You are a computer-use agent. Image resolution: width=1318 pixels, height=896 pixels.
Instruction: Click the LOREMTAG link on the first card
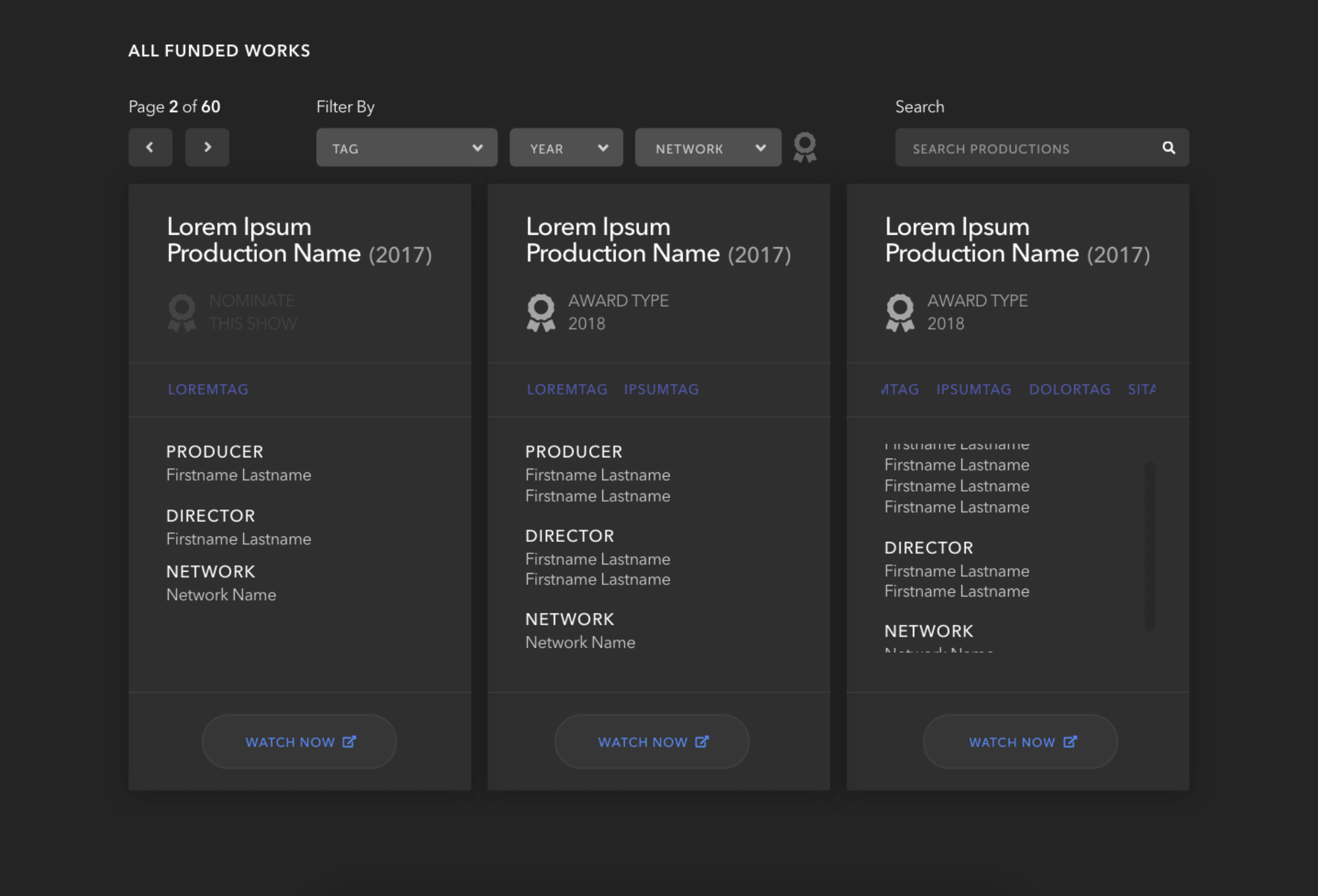(x=208, y=390)
